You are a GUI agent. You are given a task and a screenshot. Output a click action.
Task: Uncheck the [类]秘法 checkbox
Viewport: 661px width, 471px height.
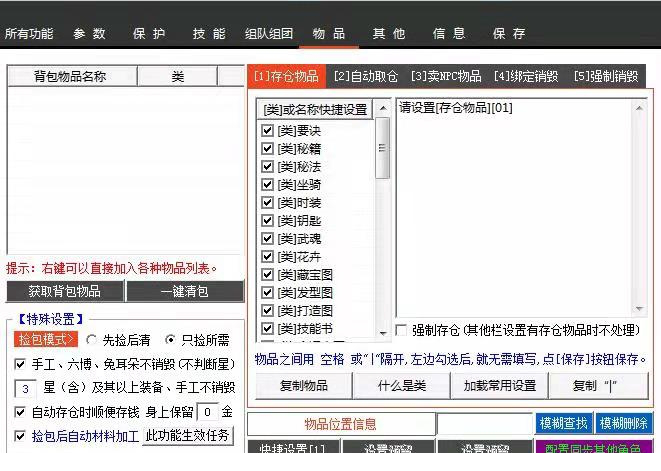click(x=267, y=166)
